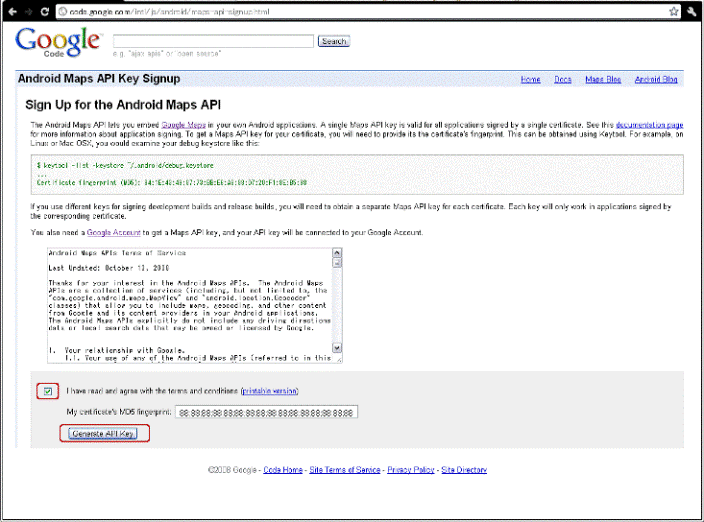Open the browser wrench settings menu
This screenshot has height=522, width=704.
click(691, 12)
